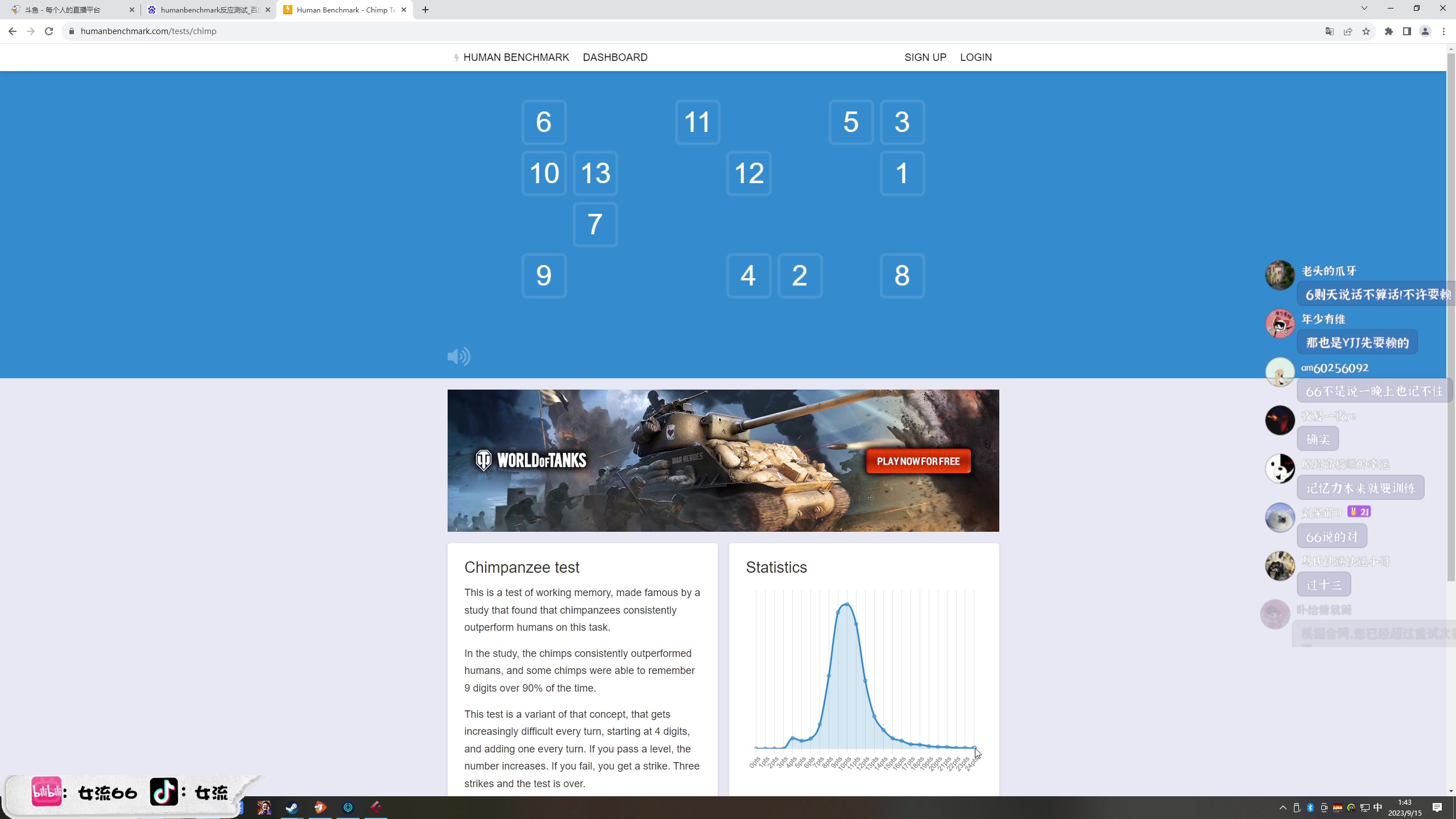
Task: Click the number 3 tile
Action: click(902, 121)
